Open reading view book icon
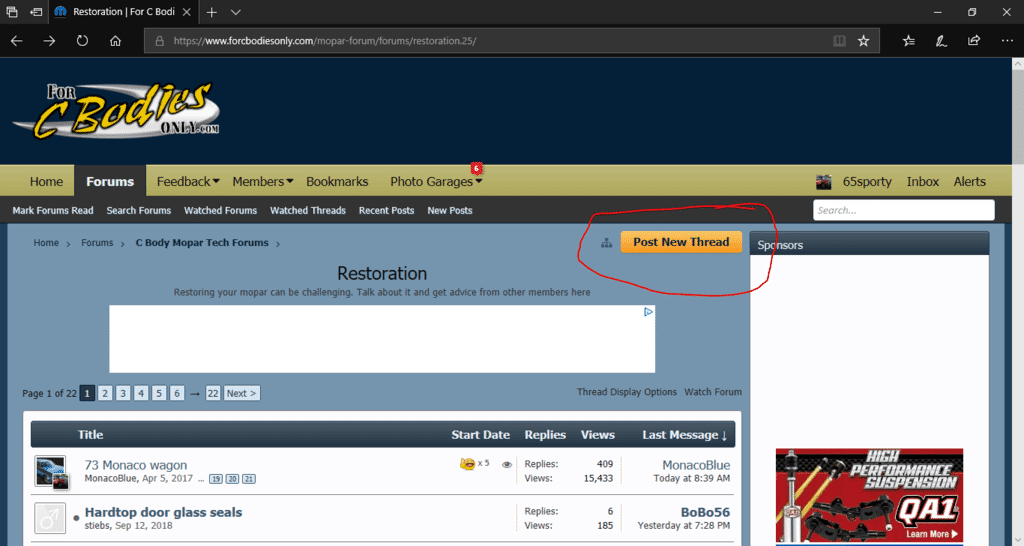 tap(840, 41)
